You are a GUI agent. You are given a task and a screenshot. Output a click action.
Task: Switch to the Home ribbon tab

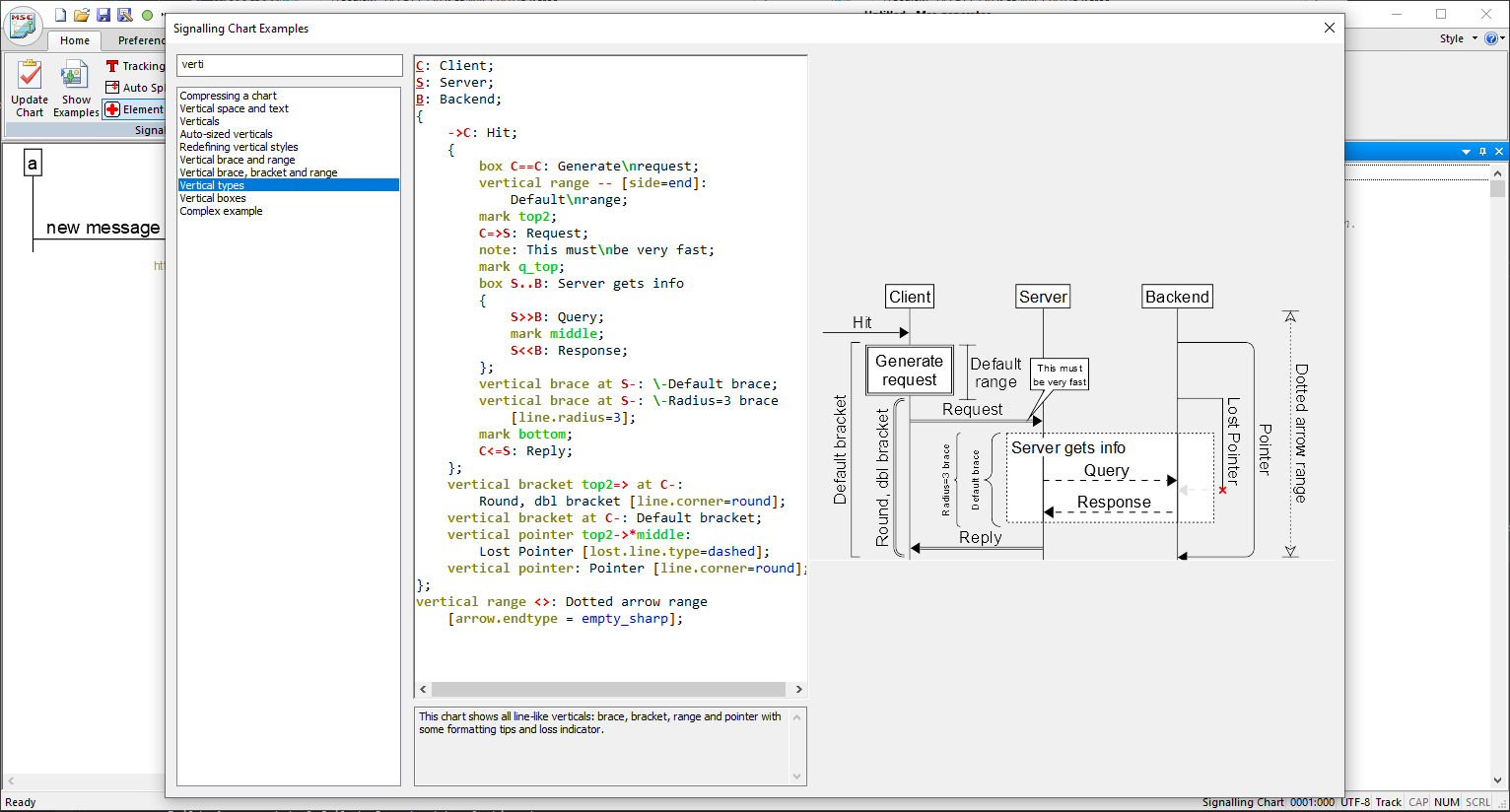pyautogui.click(x=75, y=40)
